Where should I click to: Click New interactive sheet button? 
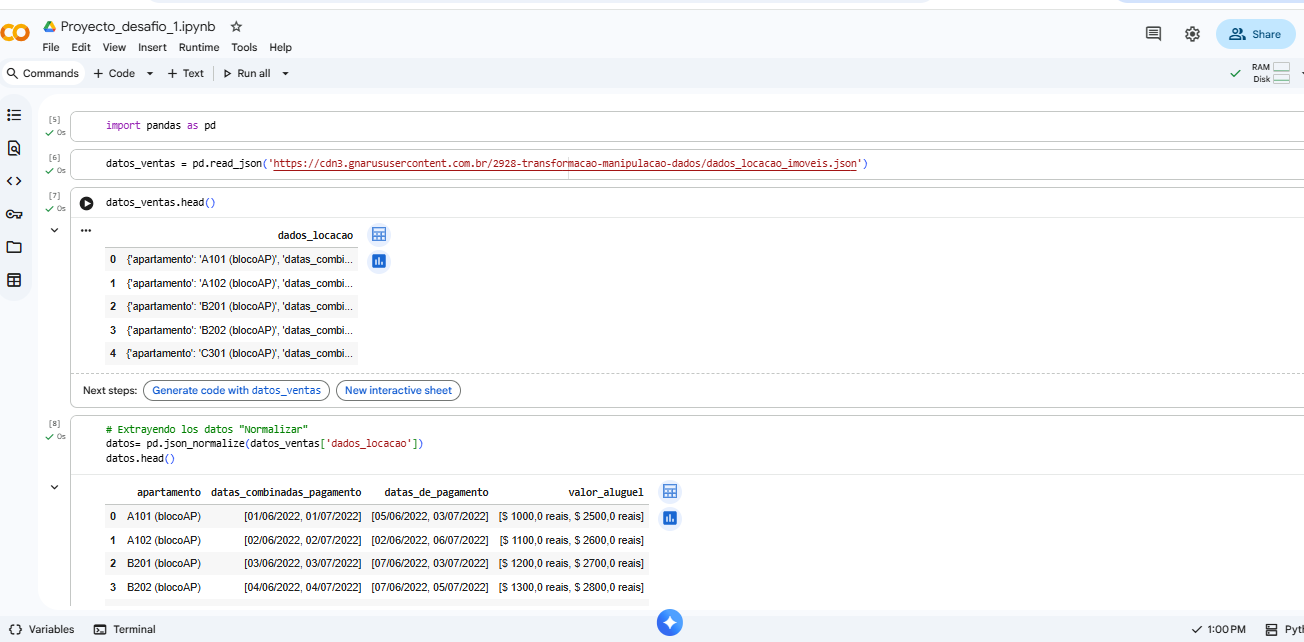pyautogui.click(x=398, y=390)
